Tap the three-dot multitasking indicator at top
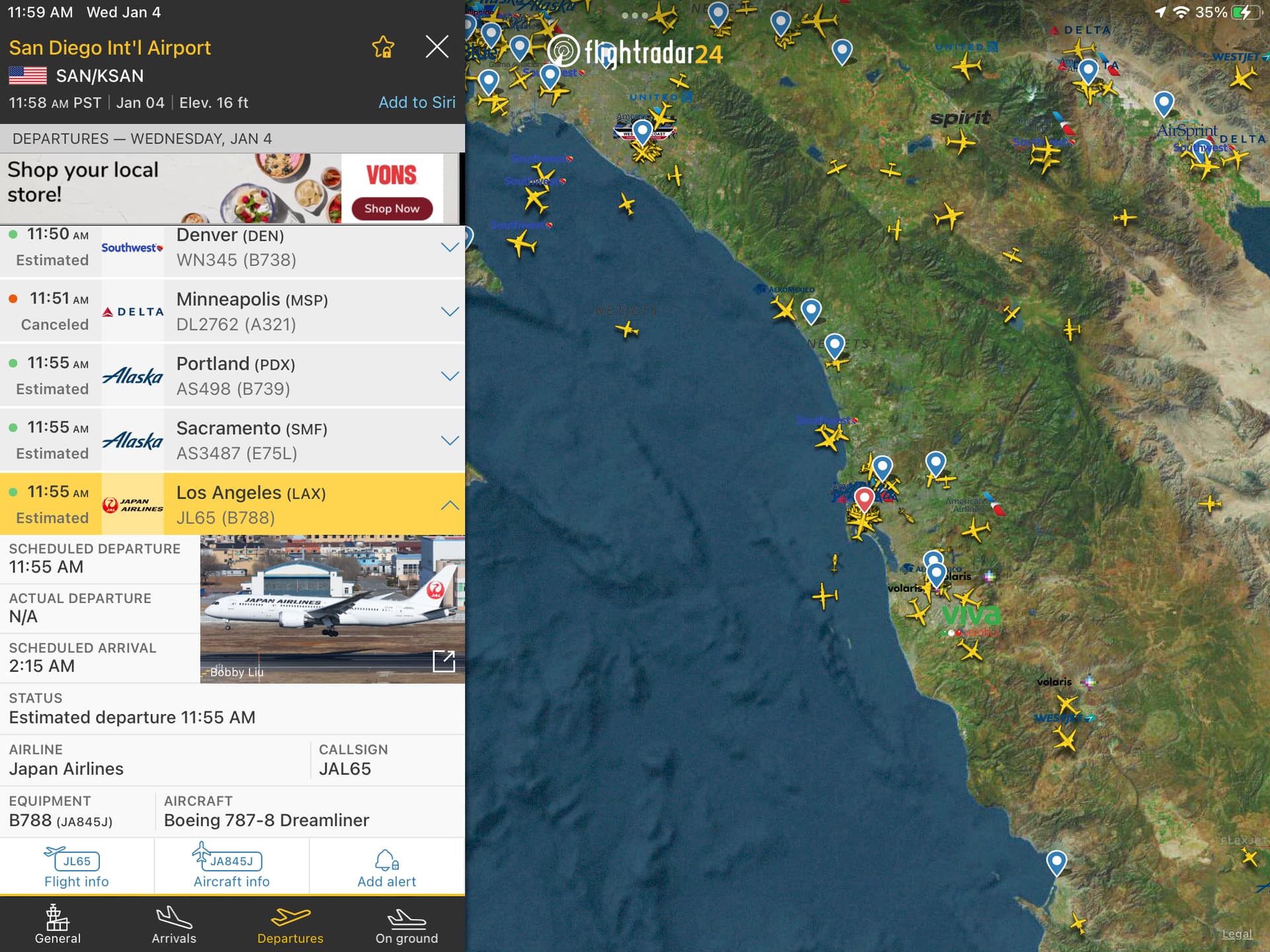 click(x=635, y=15)
